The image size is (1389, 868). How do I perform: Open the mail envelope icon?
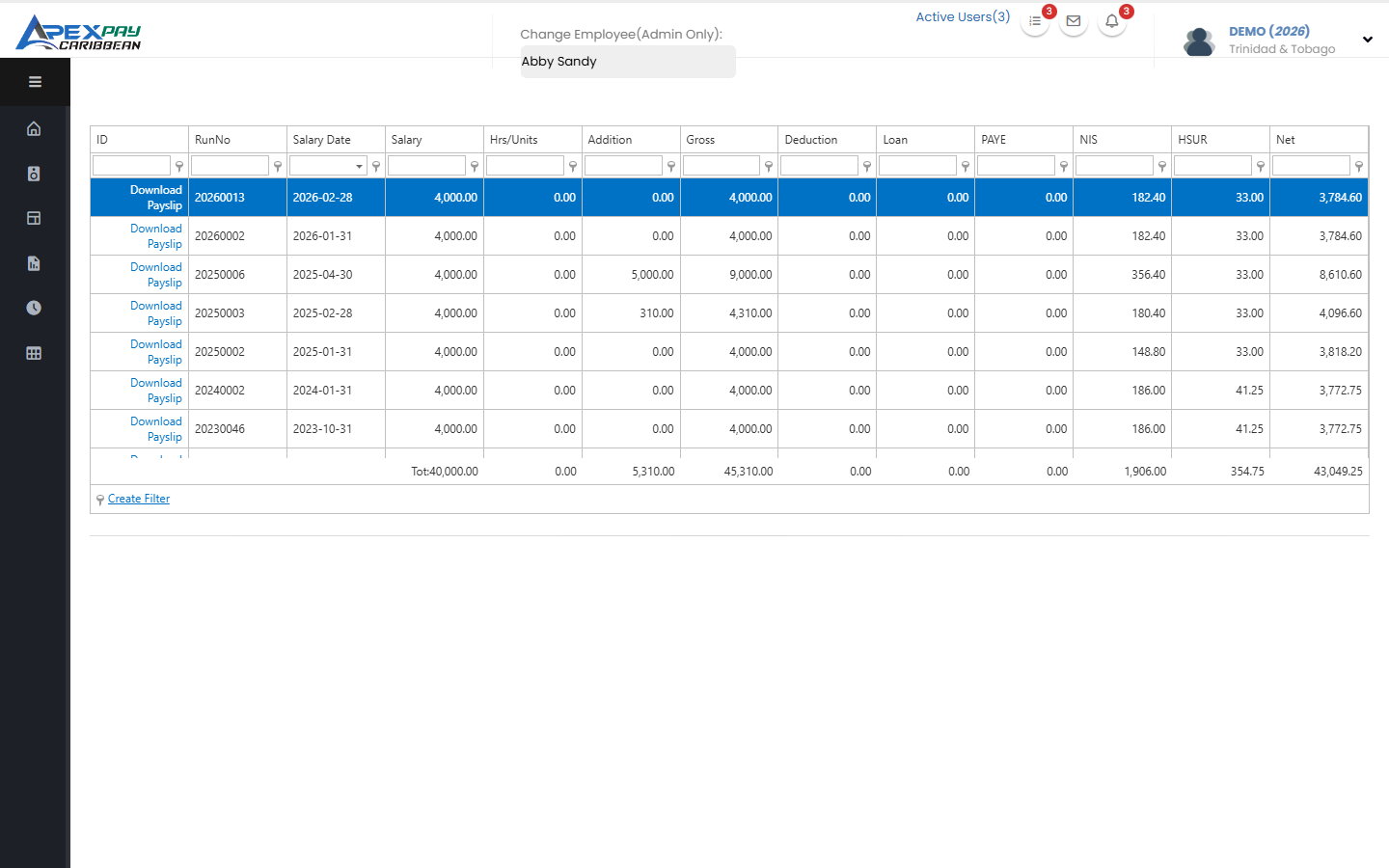coord(1074,21)
